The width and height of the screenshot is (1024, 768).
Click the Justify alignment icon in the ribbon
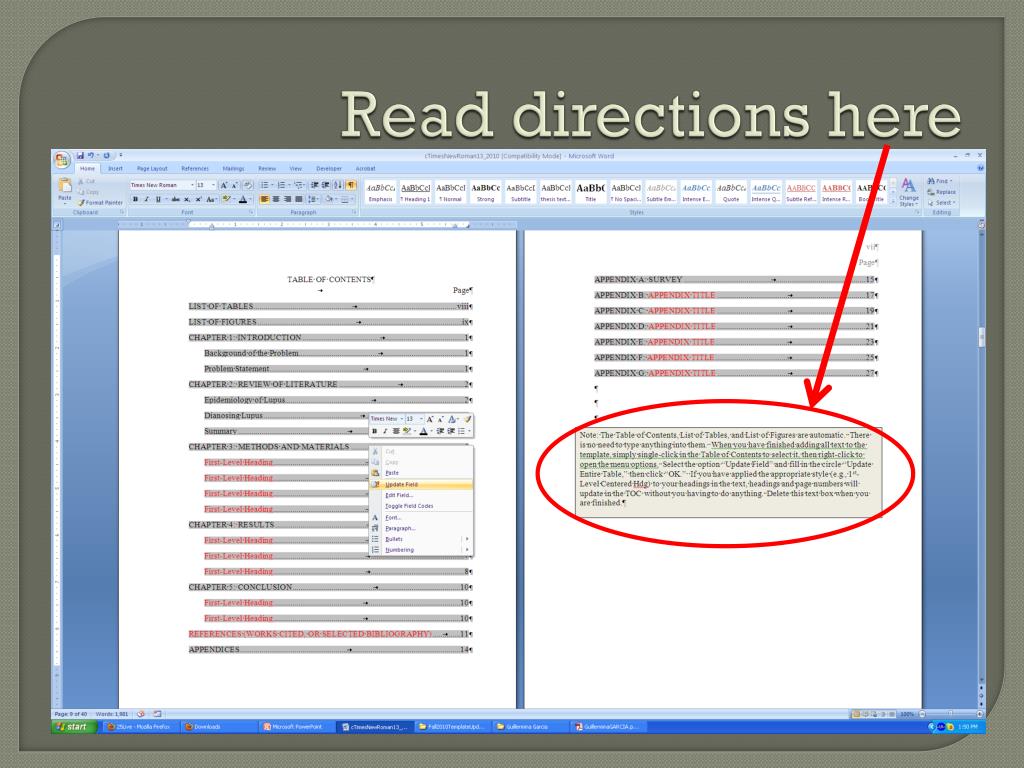[299, 199]
